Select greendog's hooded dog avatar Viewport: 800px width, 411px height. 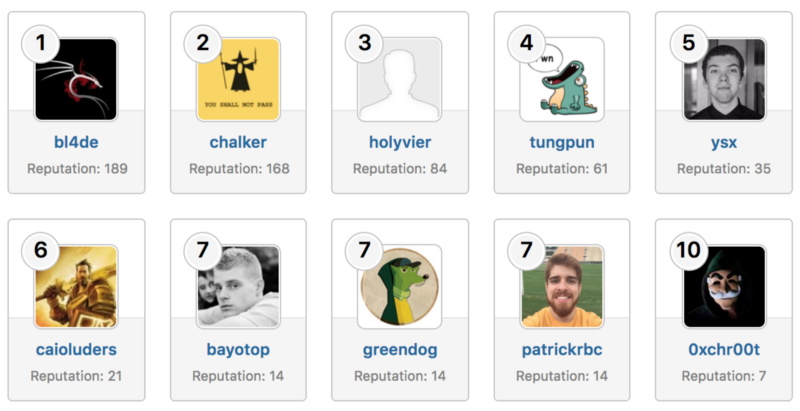point(400,287)
